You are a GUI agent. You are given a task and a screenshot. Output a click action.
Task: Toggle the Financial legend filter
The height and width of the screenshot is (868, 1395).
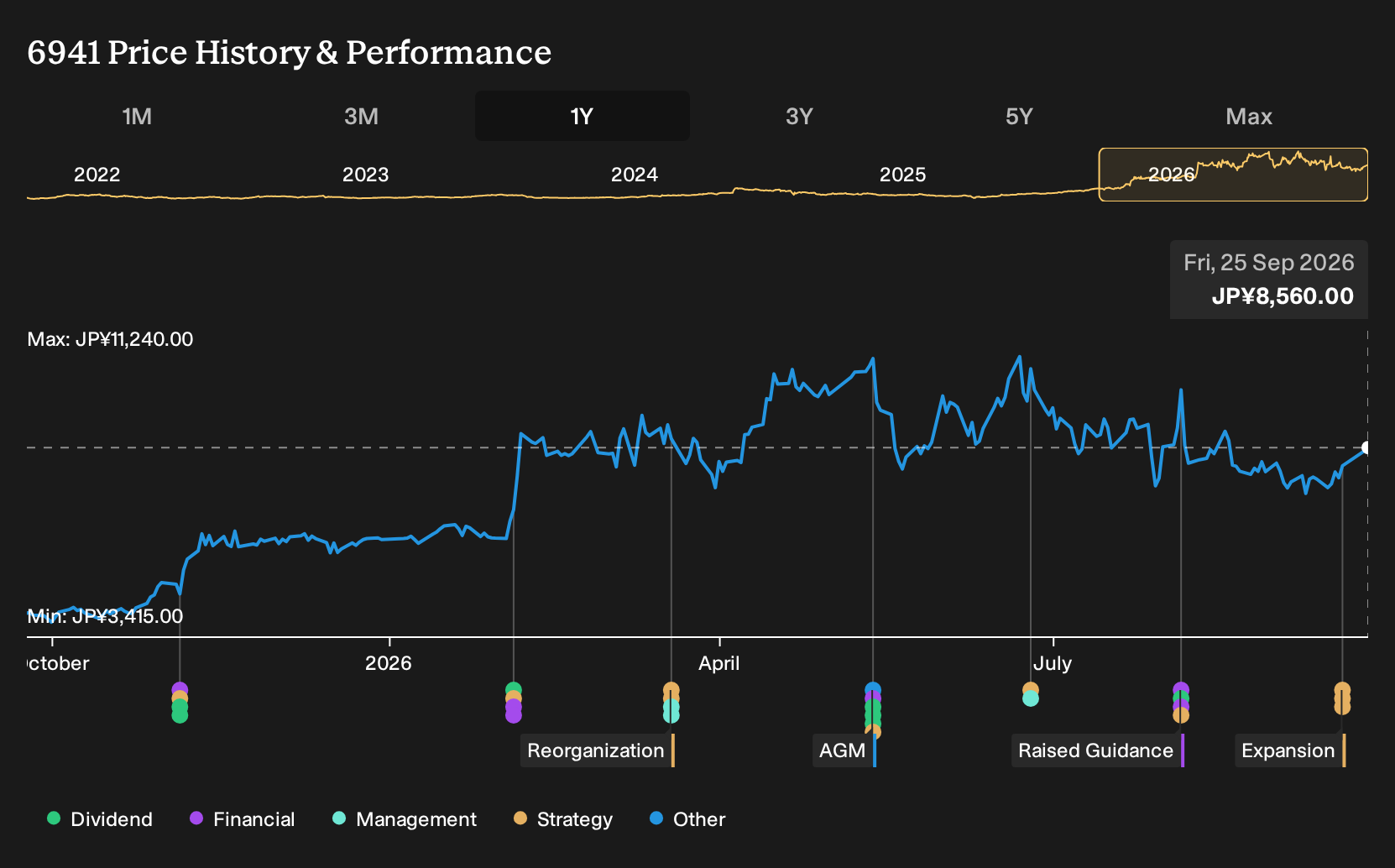pos(242,819)
